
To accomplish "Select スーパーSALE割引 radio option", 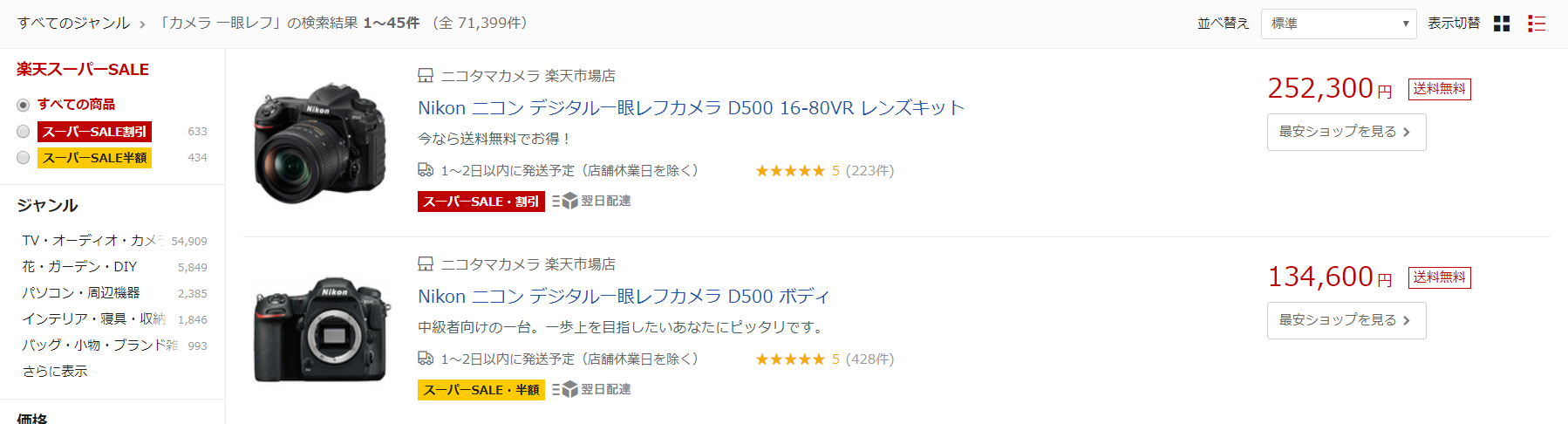I will pos(24,132).
